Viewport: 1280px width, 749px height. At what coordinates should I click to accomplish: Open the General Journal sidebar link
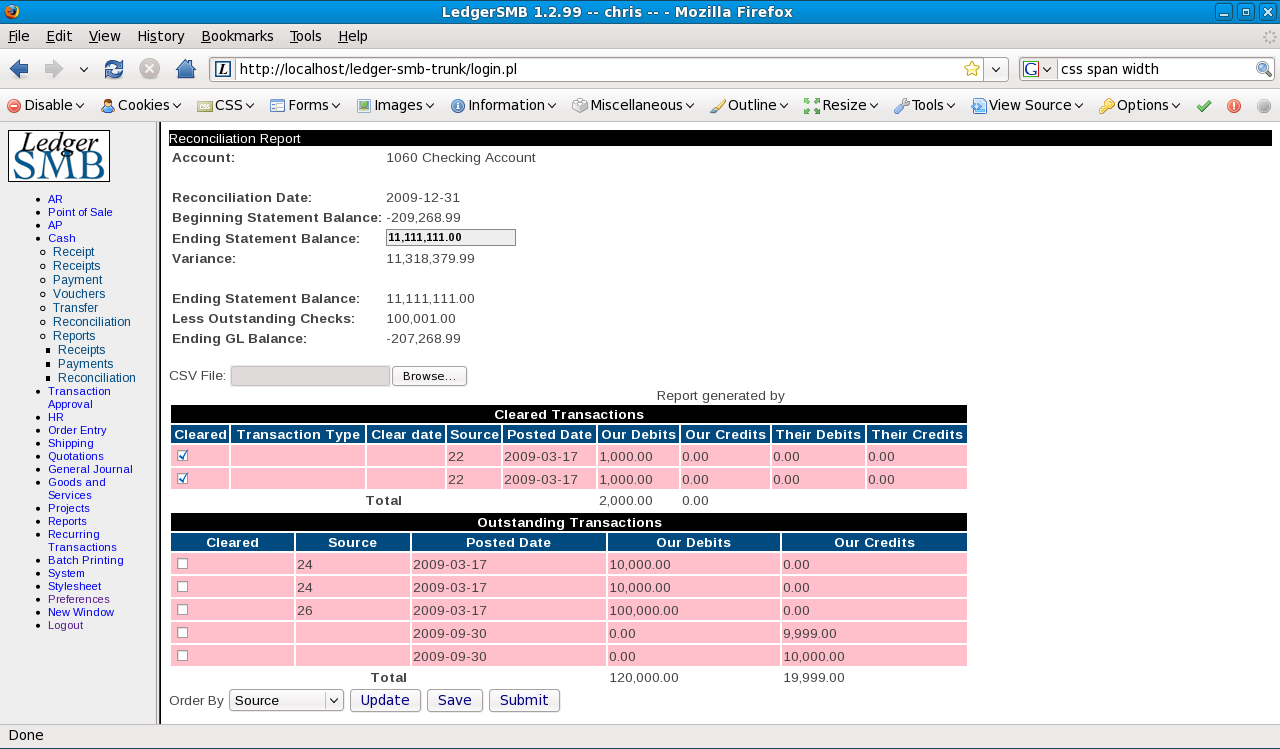click(x=90, y=469)
